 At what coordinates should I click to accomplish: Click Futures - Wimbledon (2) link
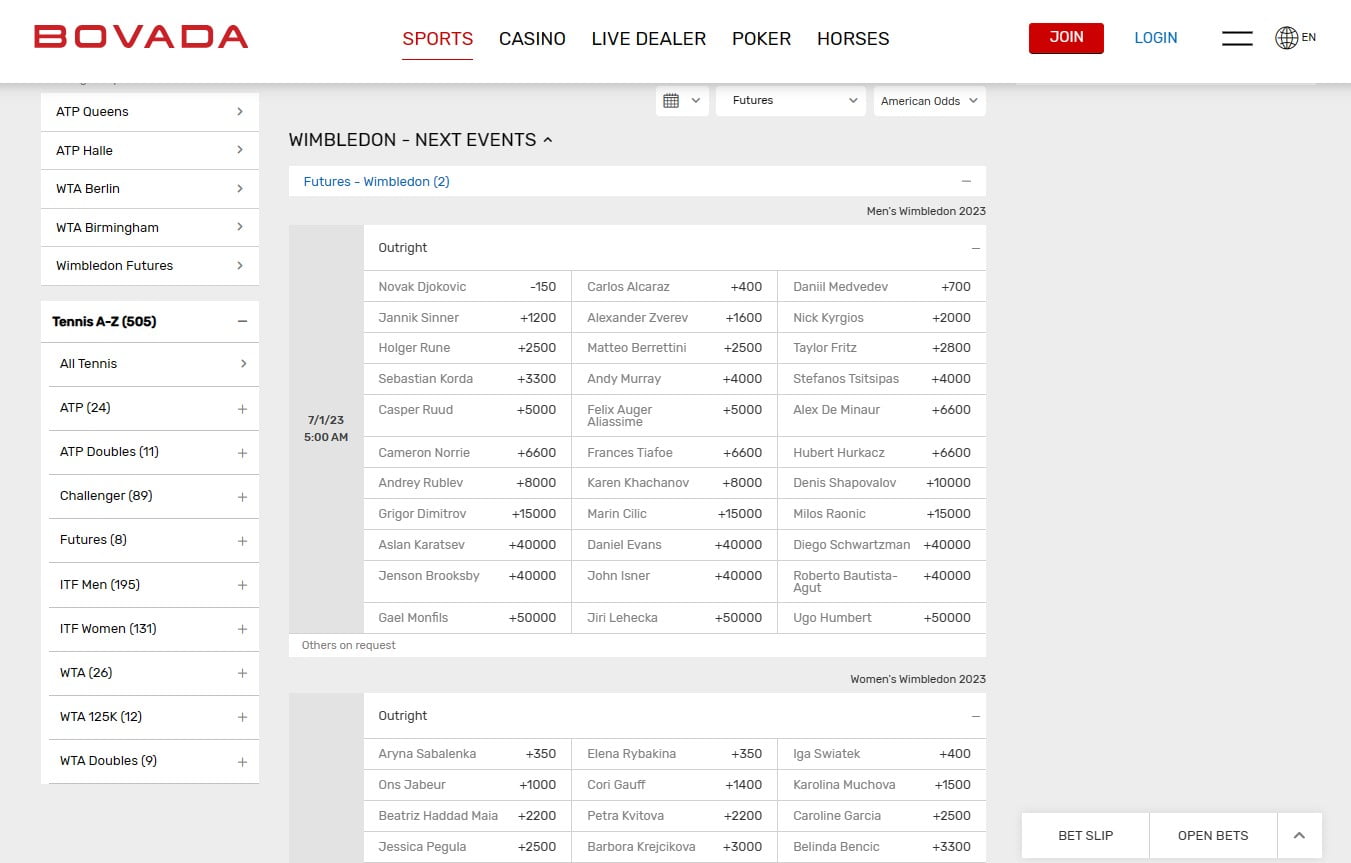[376, 182]
